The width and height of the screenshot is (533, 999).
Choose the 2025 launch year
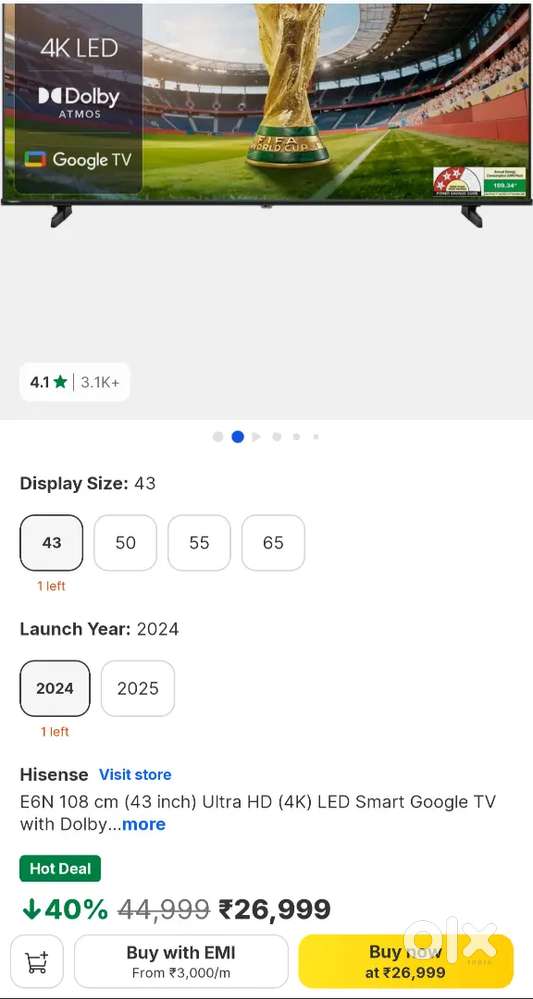click(x=138, y=688)
